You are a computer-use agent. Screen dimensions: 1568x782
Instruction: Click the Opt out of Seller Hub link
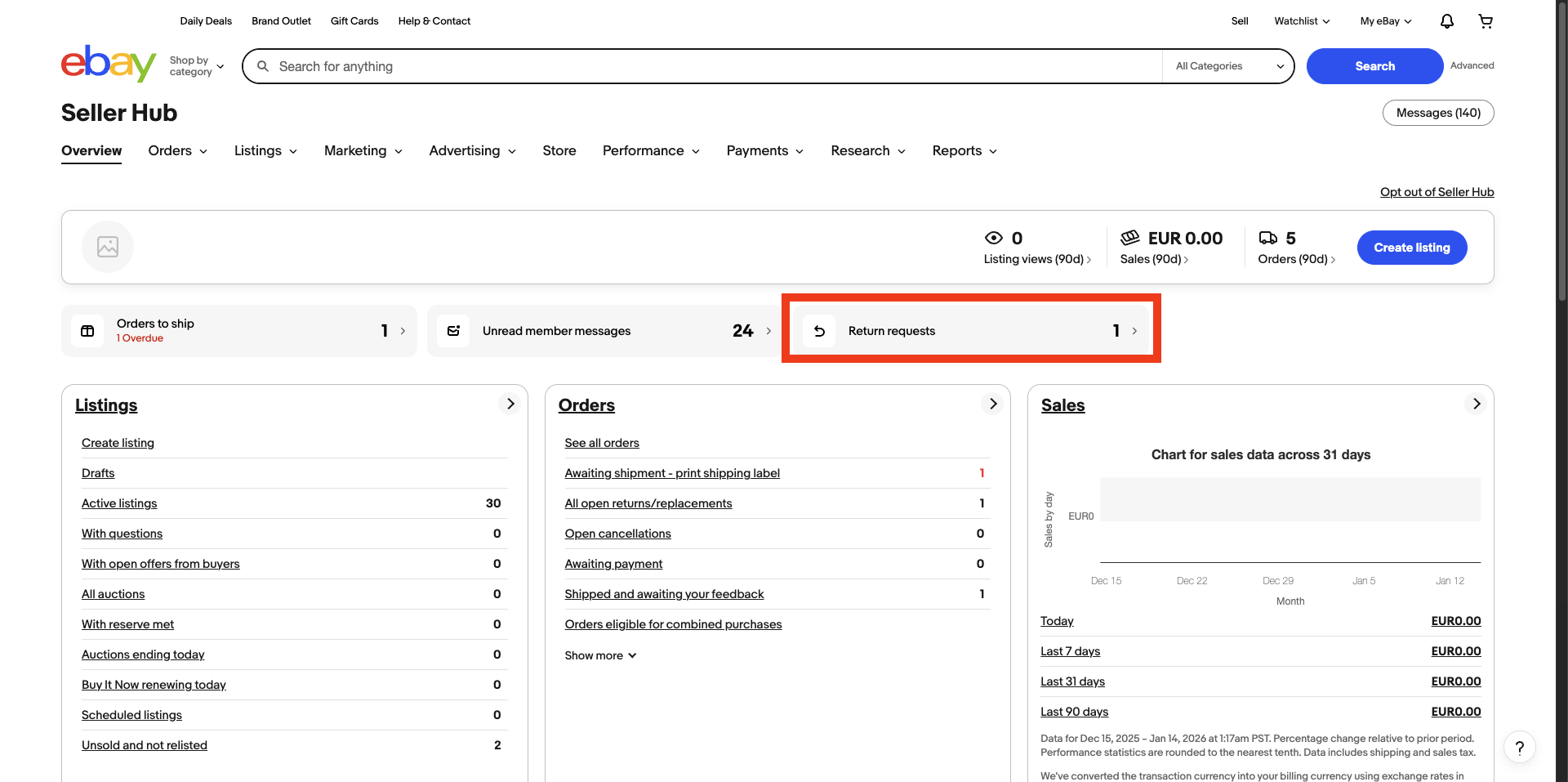(x=1437, y=192)
